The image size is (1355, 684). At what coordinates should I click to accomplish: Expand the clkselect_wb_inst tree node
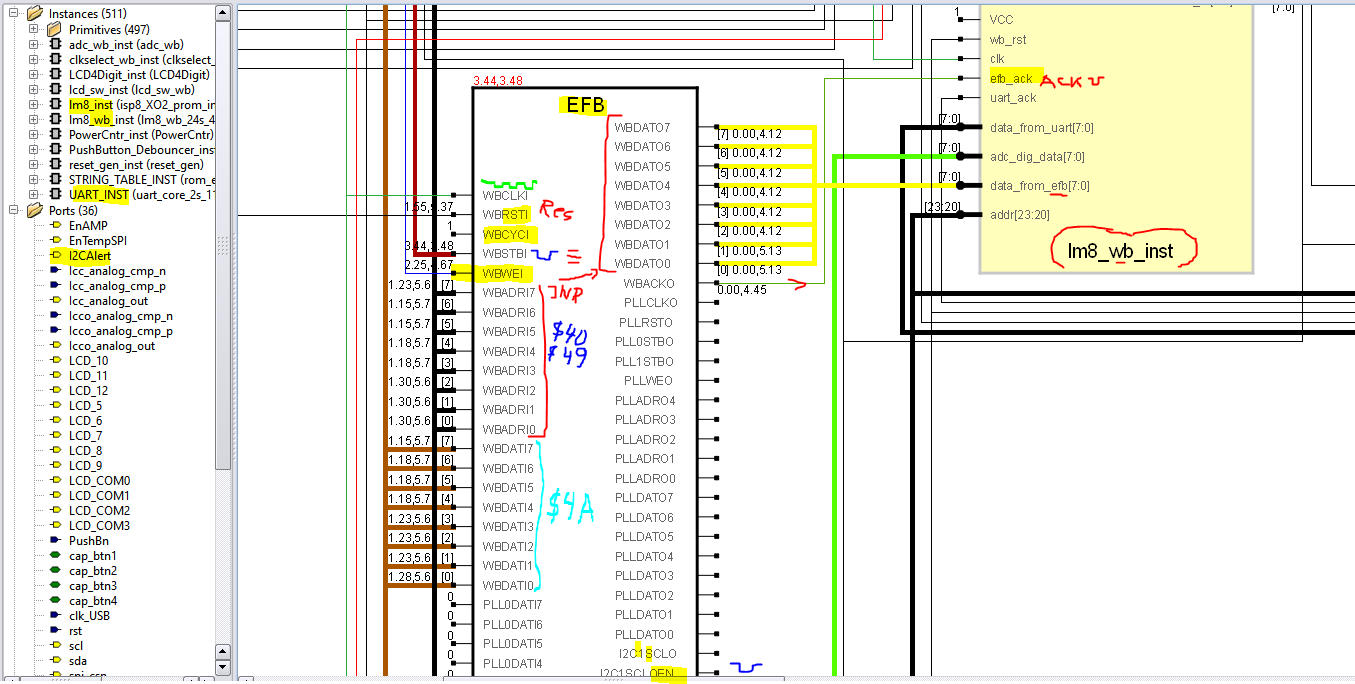[x=34, y=60]
